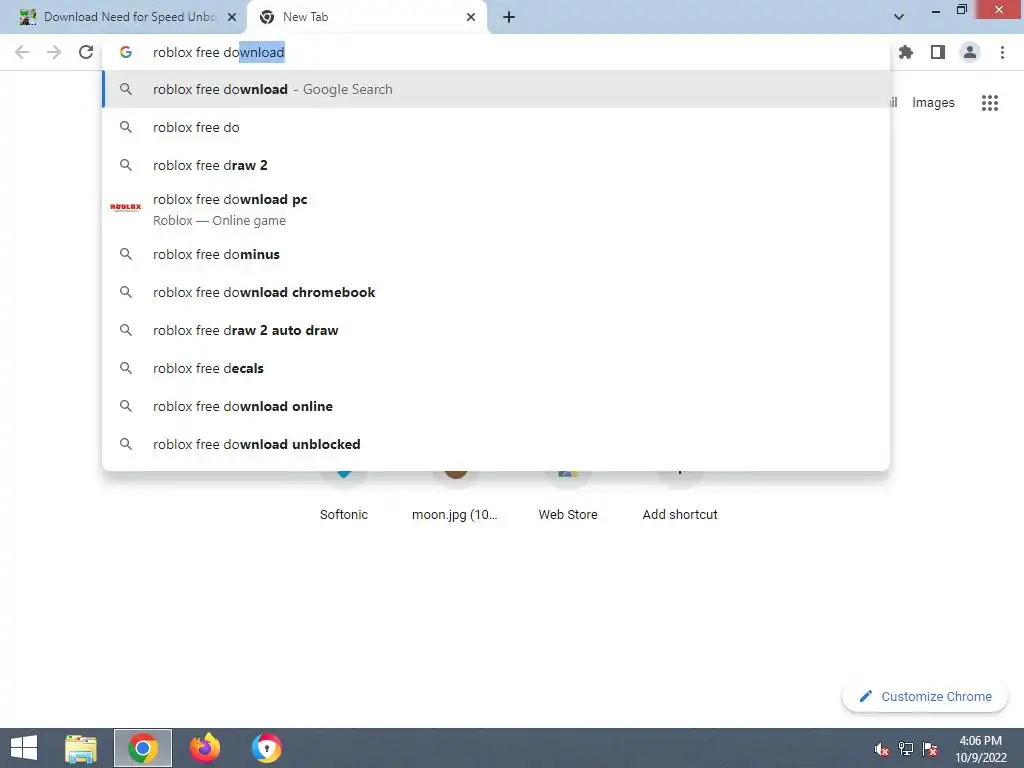Click search icon beside 'roblox free do'
1024x768 pixels.
click(126, 127)
